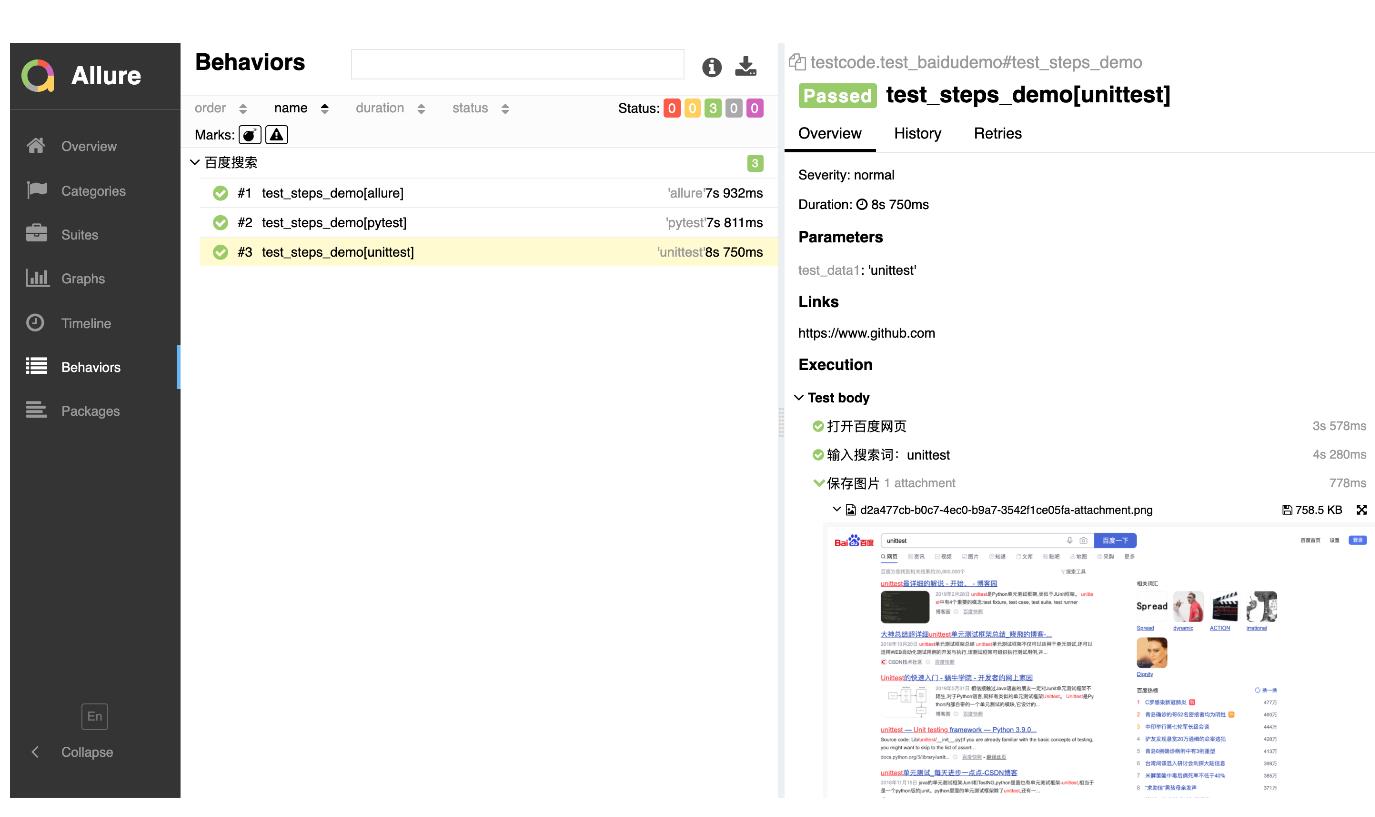
Task: Toggle the flaky mark filter (bomb icon)
Action: pos(250,135)
